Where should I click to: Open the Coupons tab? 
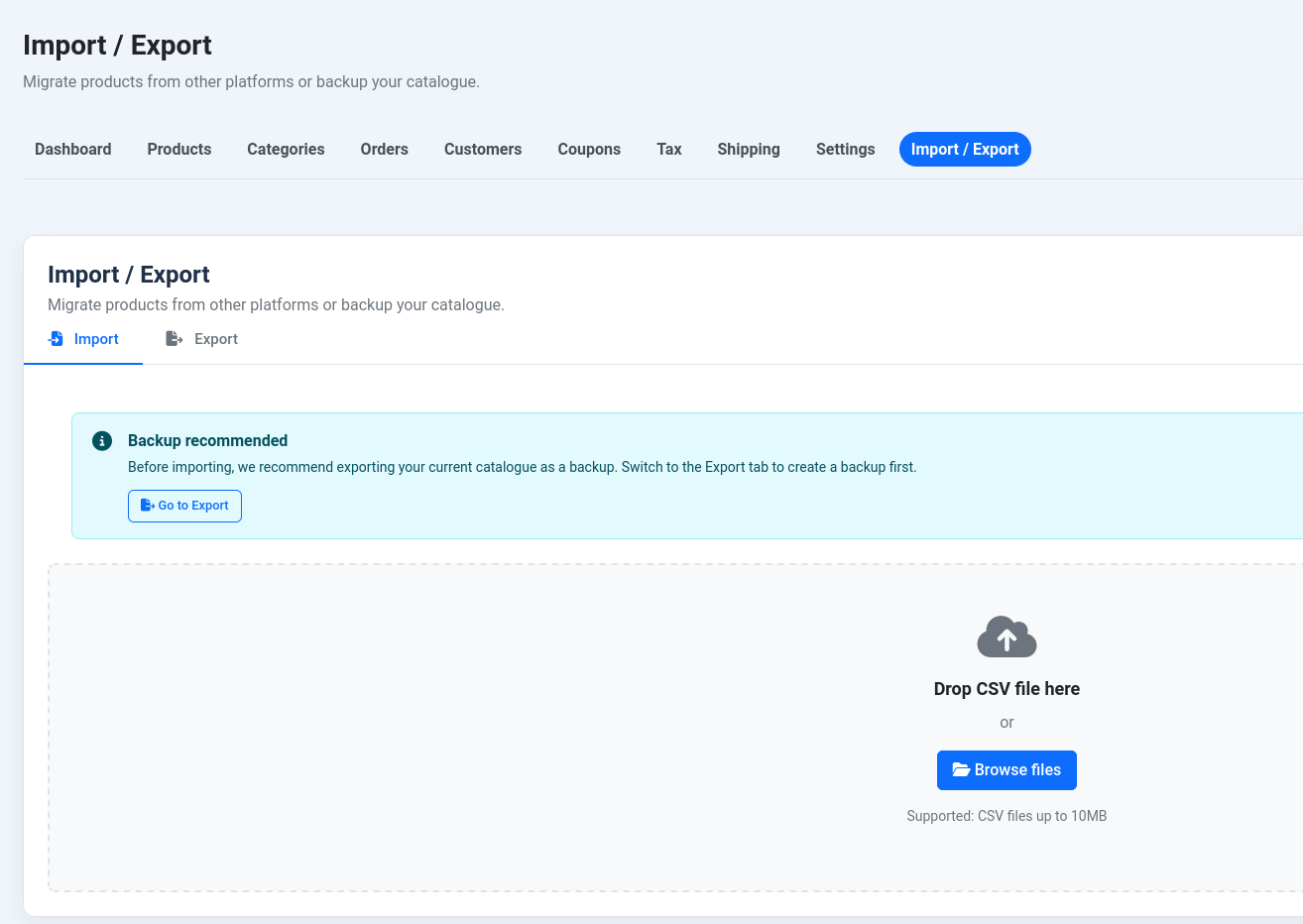589,150
